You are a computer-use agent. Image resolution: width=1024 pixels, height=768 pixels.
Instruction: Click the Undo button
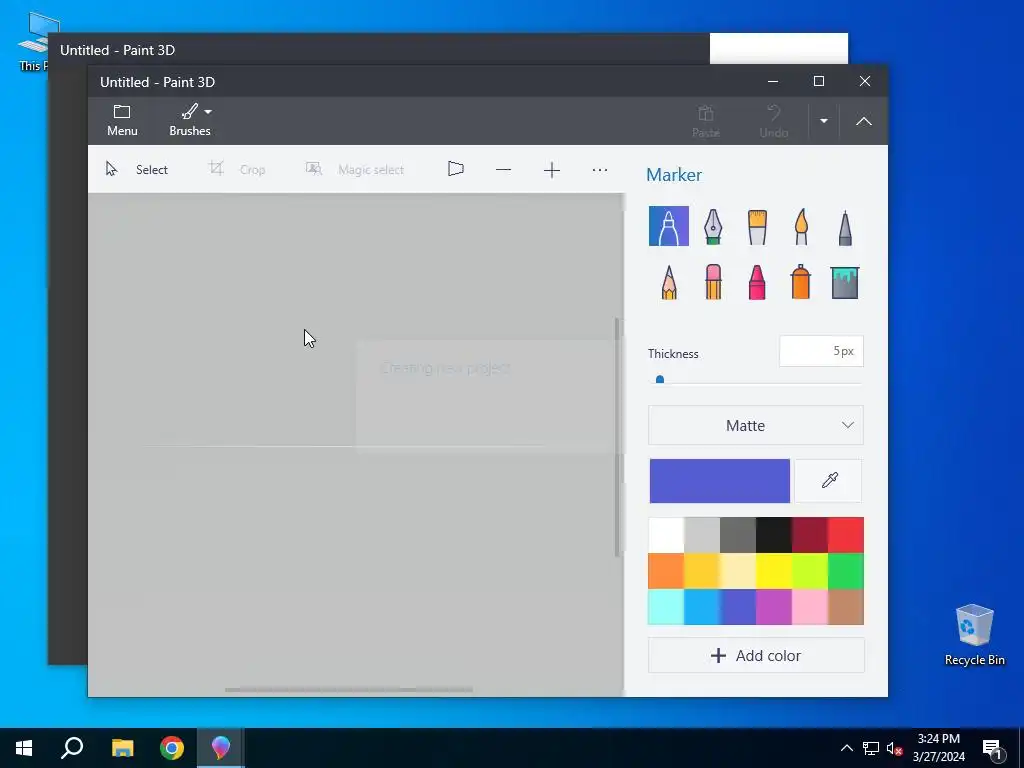pos(774,121)
